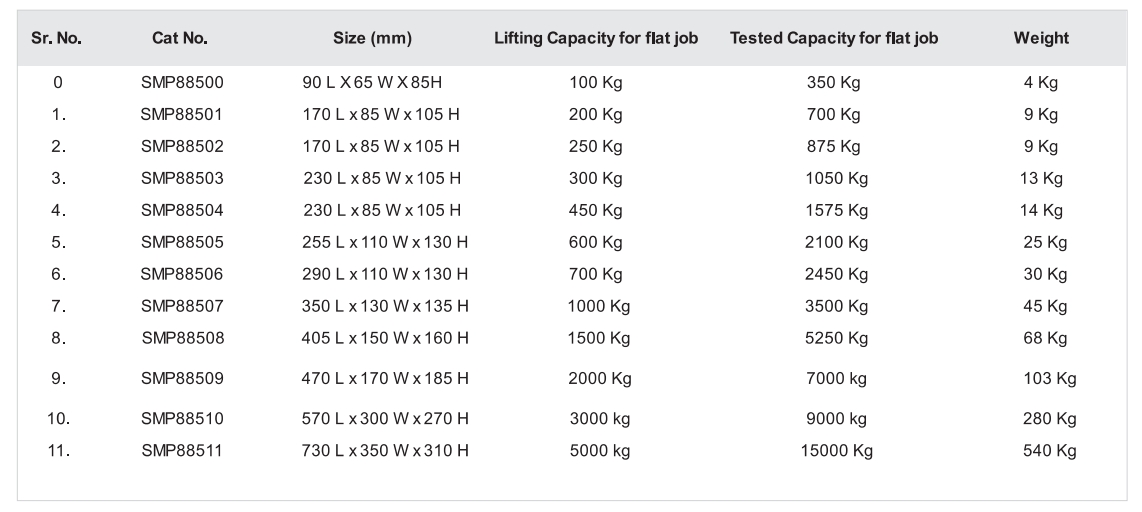Click catalog number SMP88507 cell
This screenshot has width=1142, height=512.
[x=182, y=306]
